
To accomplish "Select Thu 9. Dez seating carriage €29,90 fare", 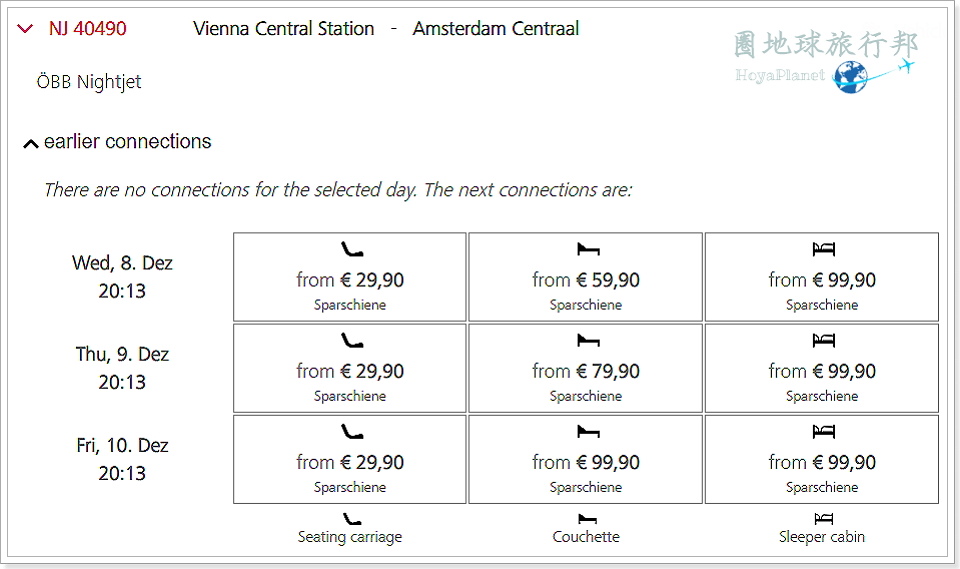I will pos(350,368).
